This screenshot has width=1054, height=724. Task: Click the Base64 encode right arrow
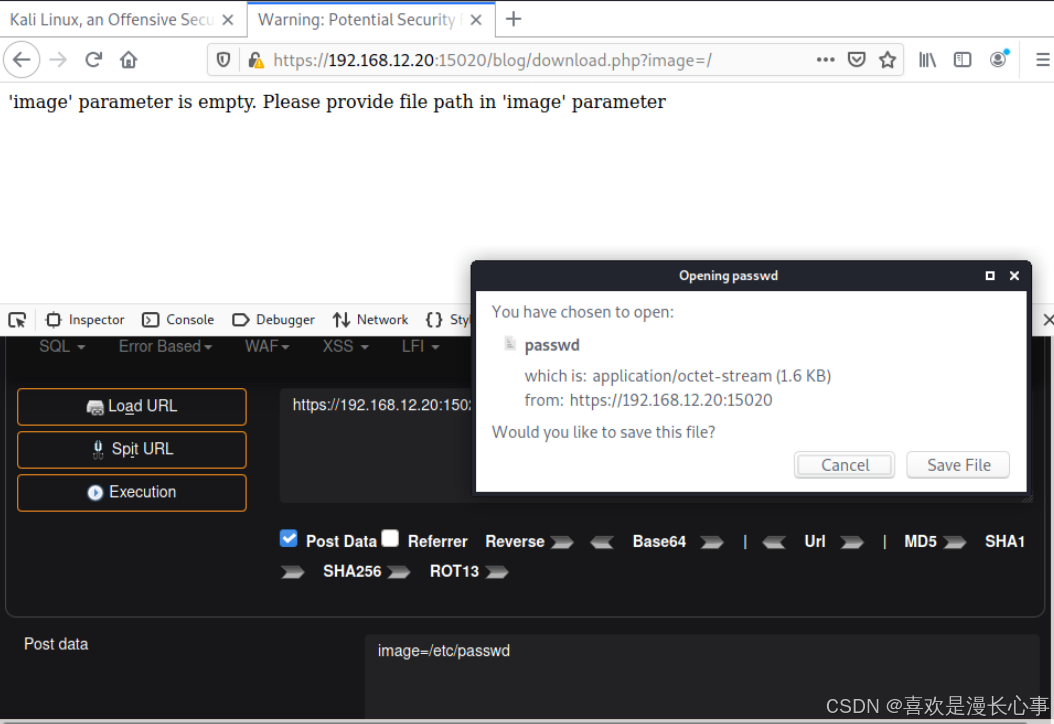click(x=712, y=542)
